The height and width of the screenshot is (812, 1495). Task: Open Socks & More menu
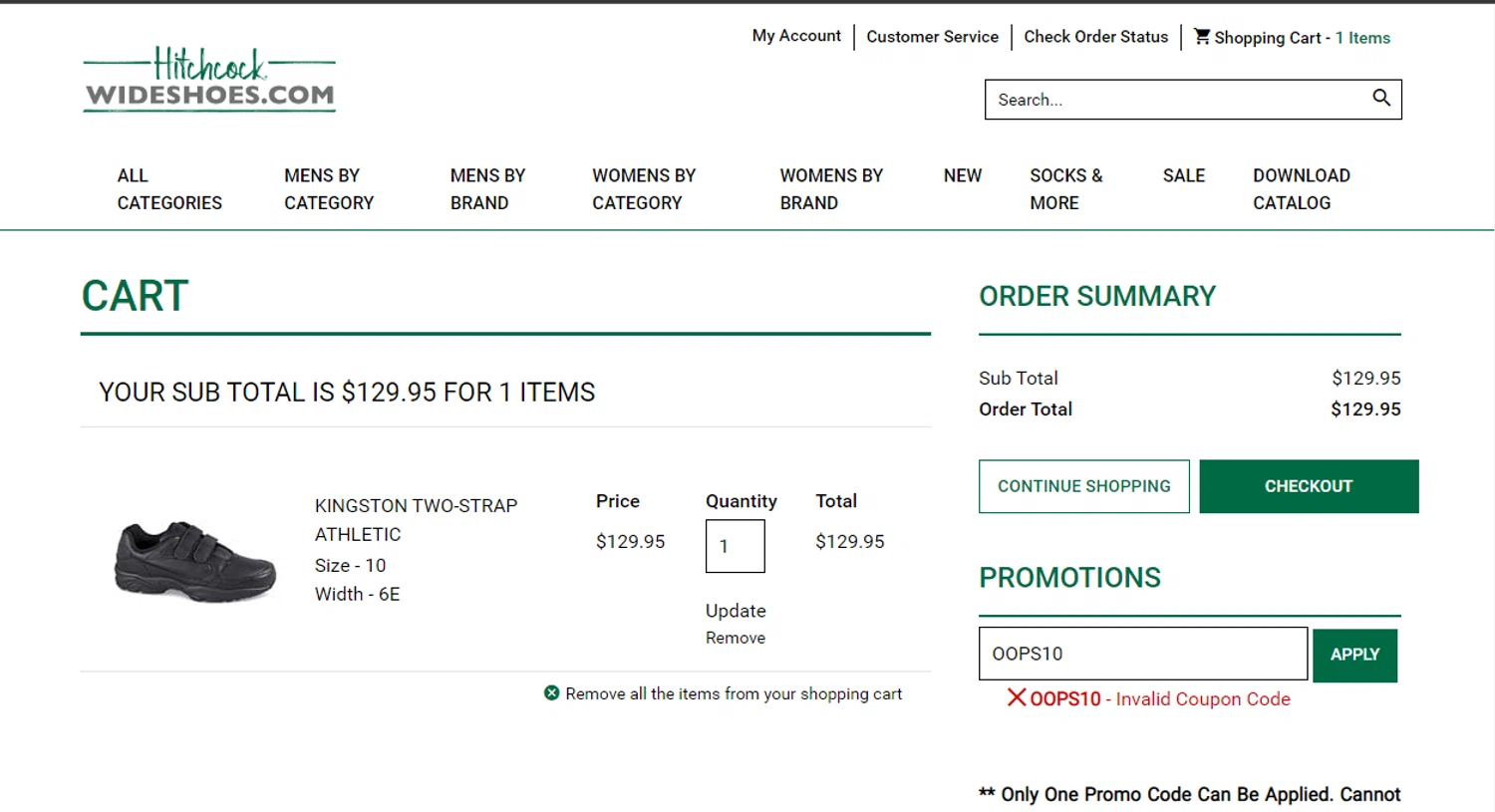click(x=1065, y=189)
